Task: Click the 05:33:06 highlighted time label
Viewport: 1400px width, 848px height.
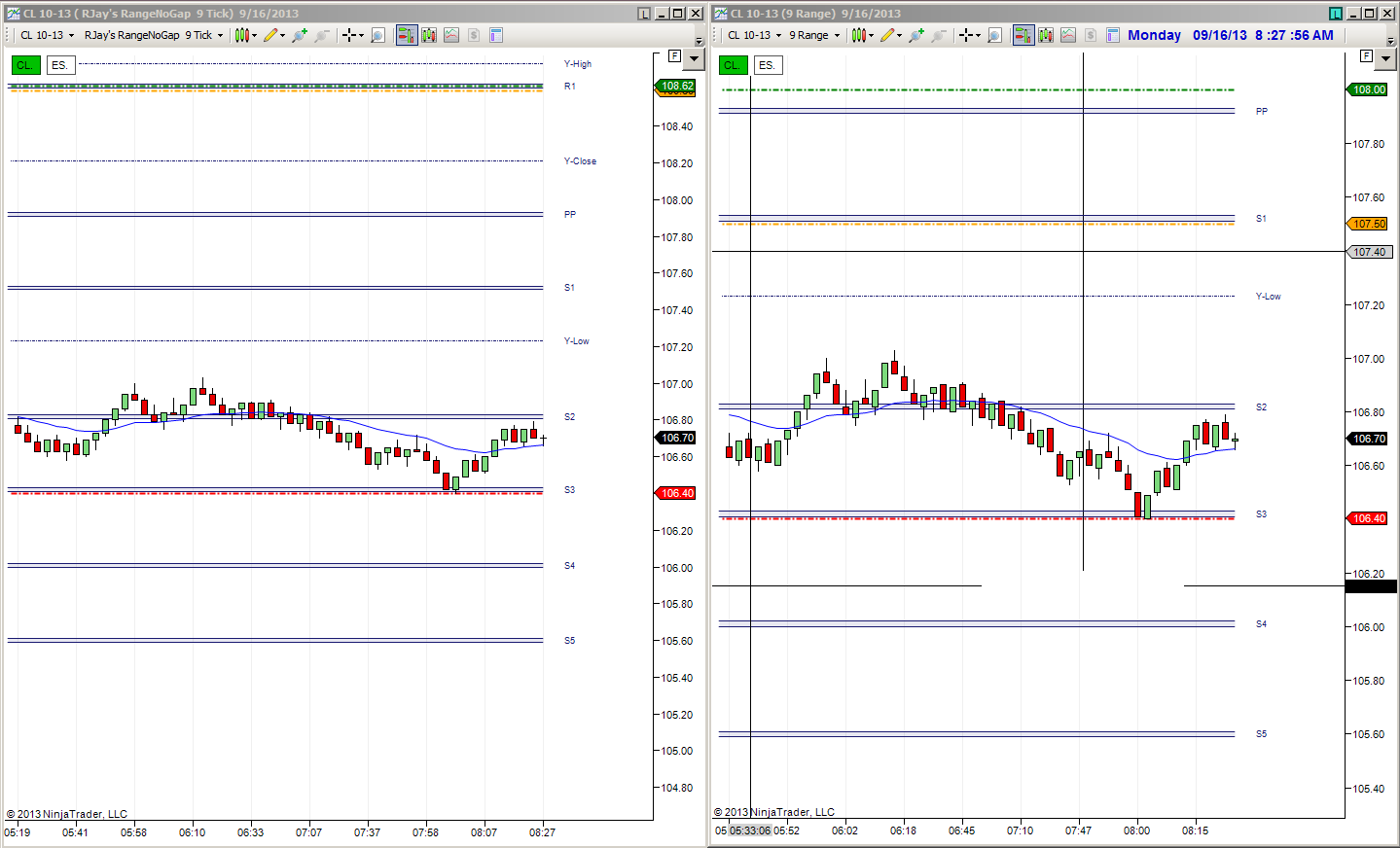Action: 749,830
